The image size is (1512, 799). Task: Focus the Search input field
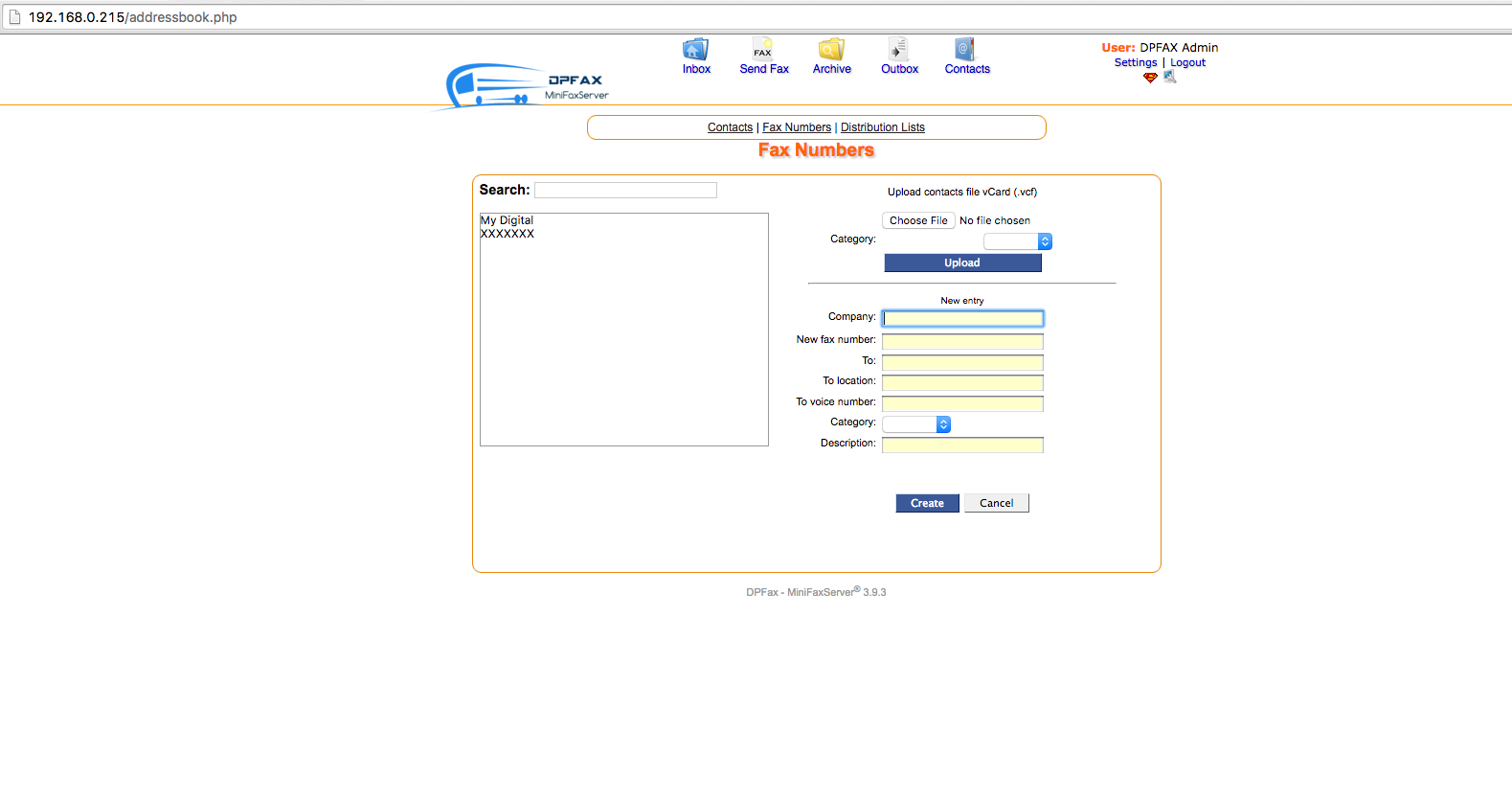click(625, 191)
